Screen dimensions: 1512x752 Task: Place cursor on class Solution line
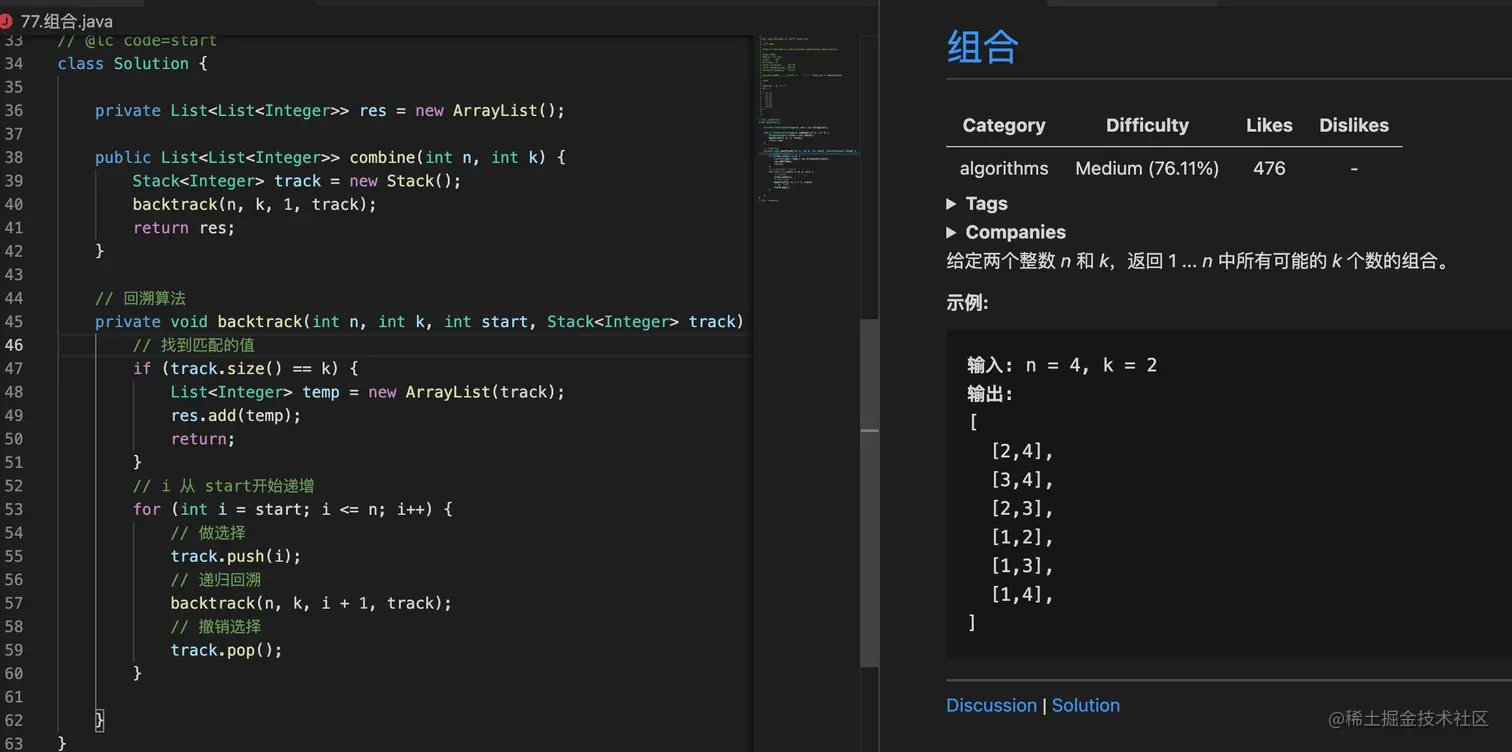pyautogui.click(x=132, y=64)
